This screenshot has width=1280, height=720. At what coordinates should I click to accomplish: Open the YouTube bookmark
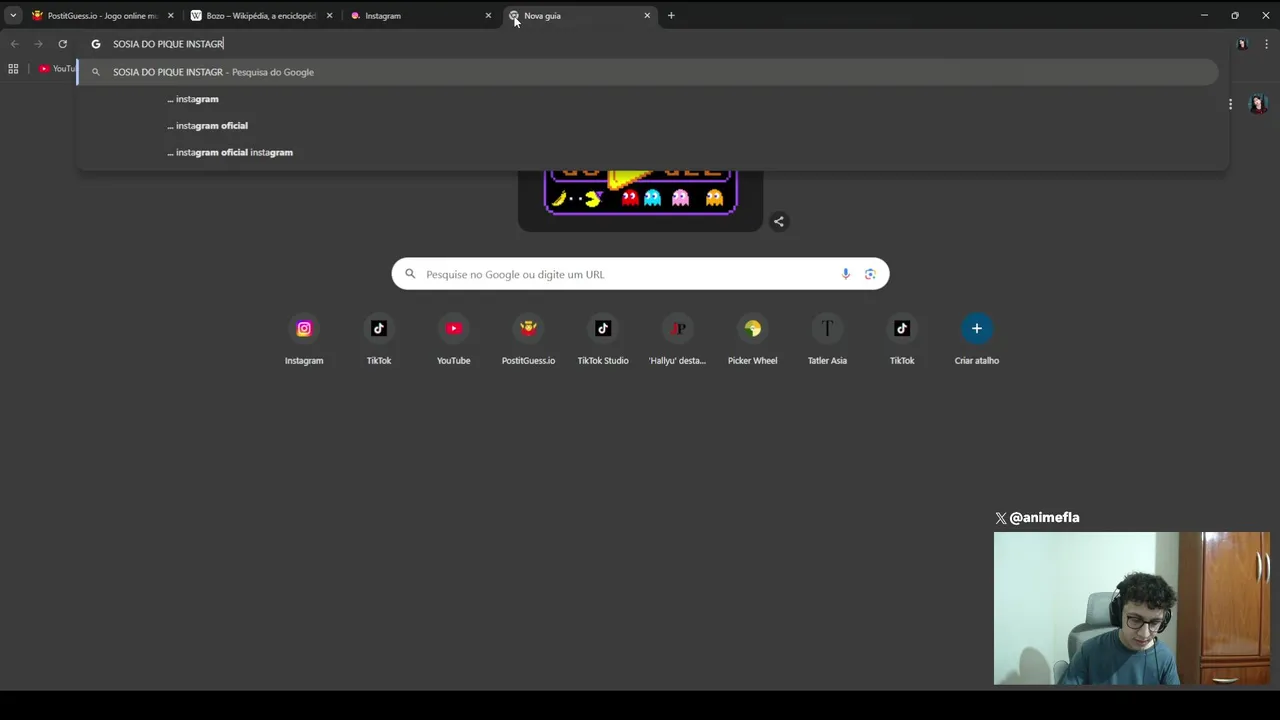(x=57, y=69)
